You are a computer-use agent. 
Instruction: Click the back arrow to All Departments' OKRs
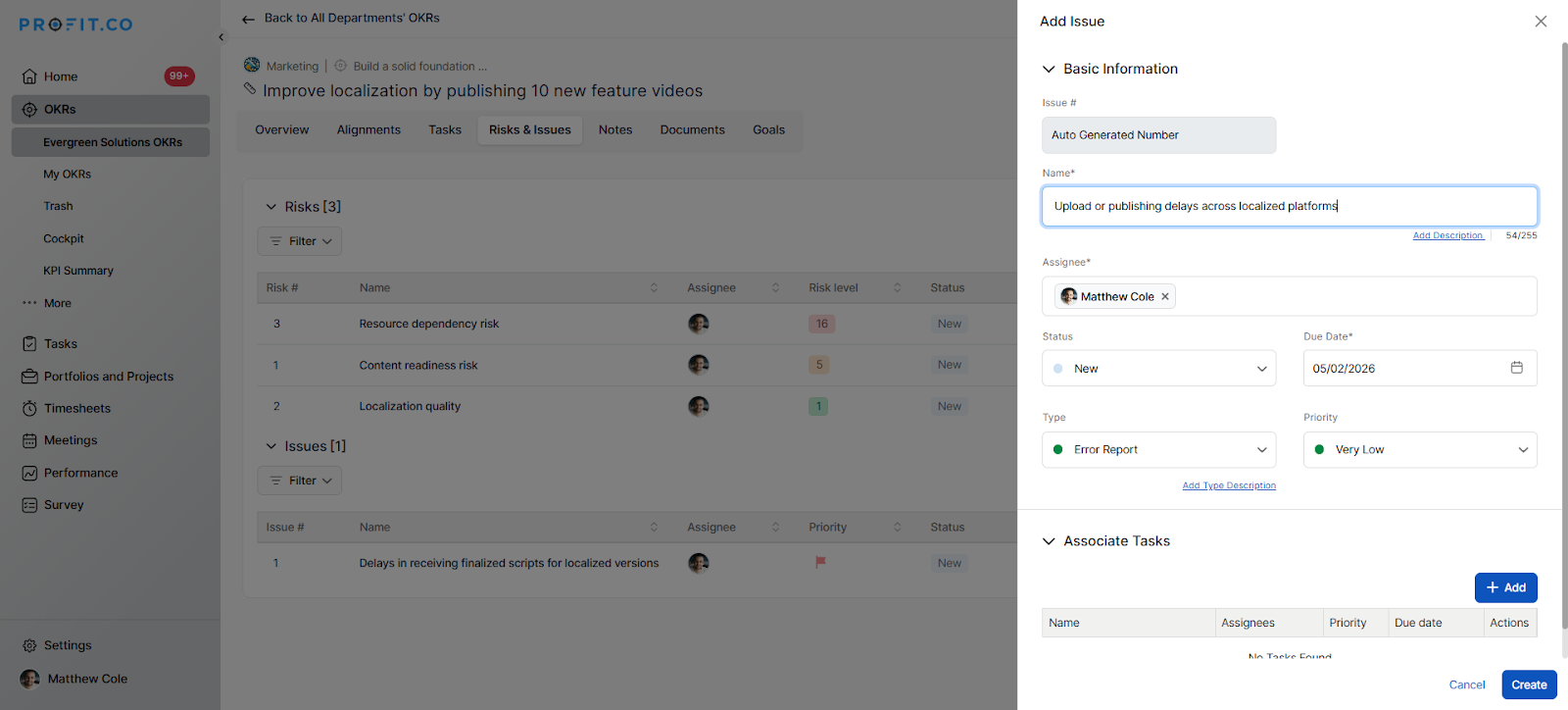249,19
